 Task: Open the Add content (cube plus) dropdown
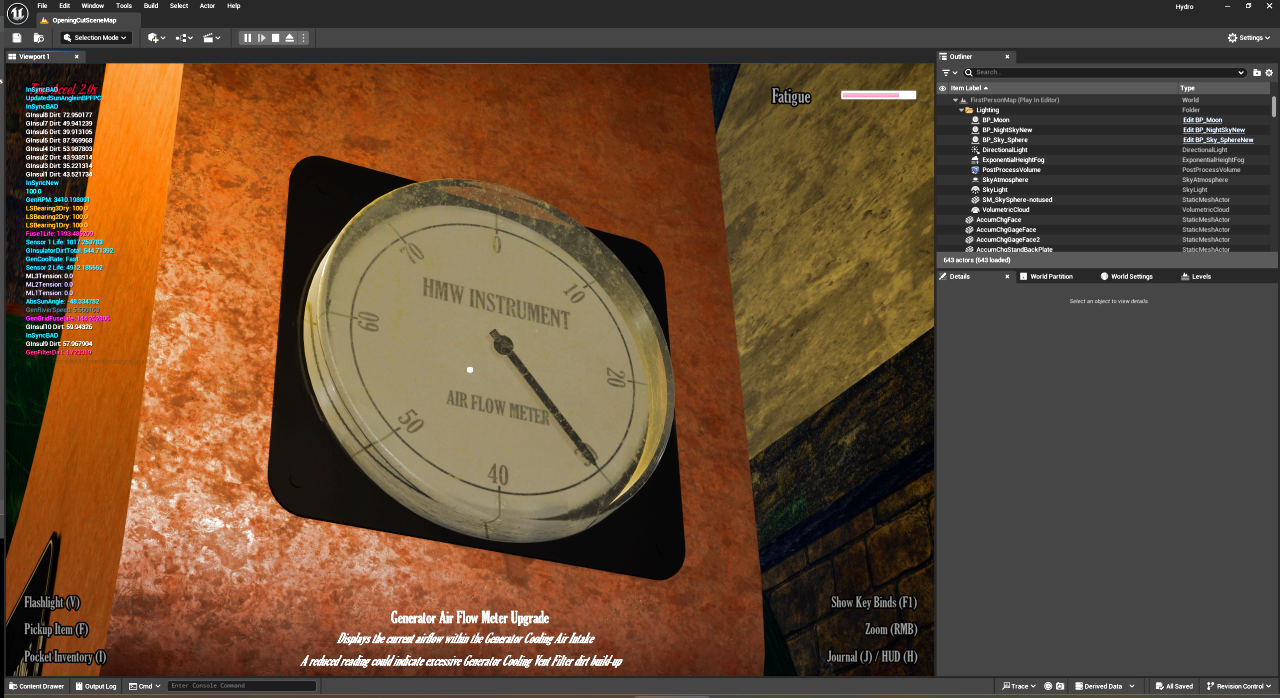tap(157, 38)
